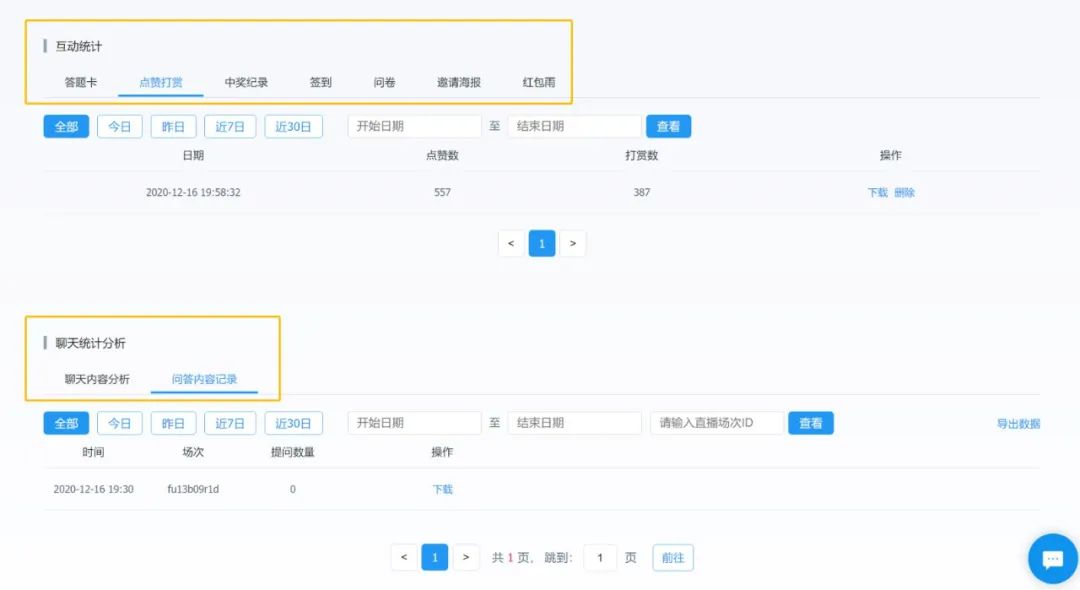Open the chat support bubble icon
Image resolution: width=1080 pixels, height=590 pixels.
[x=1052, y=558]
